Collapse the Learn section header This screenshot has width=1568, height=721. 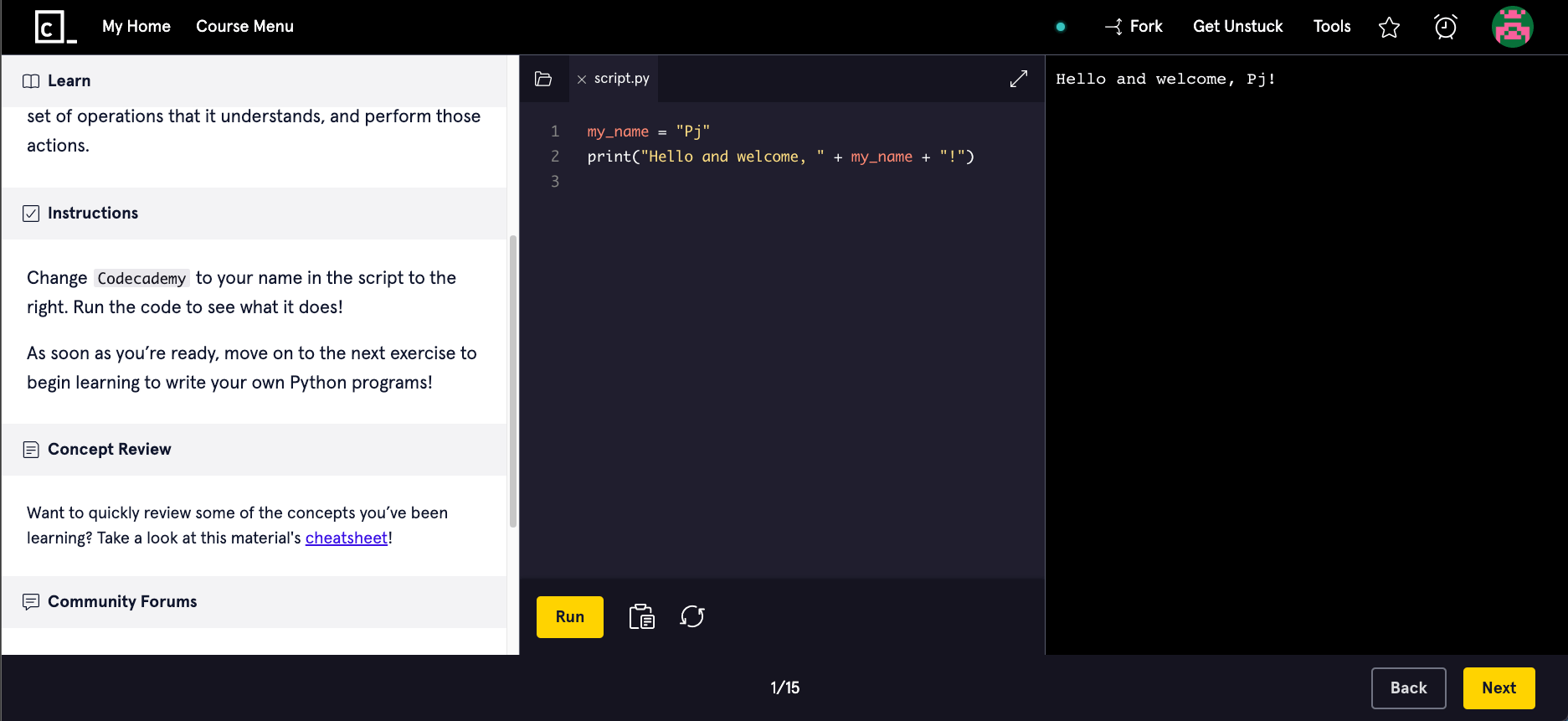tap(254, 81)
